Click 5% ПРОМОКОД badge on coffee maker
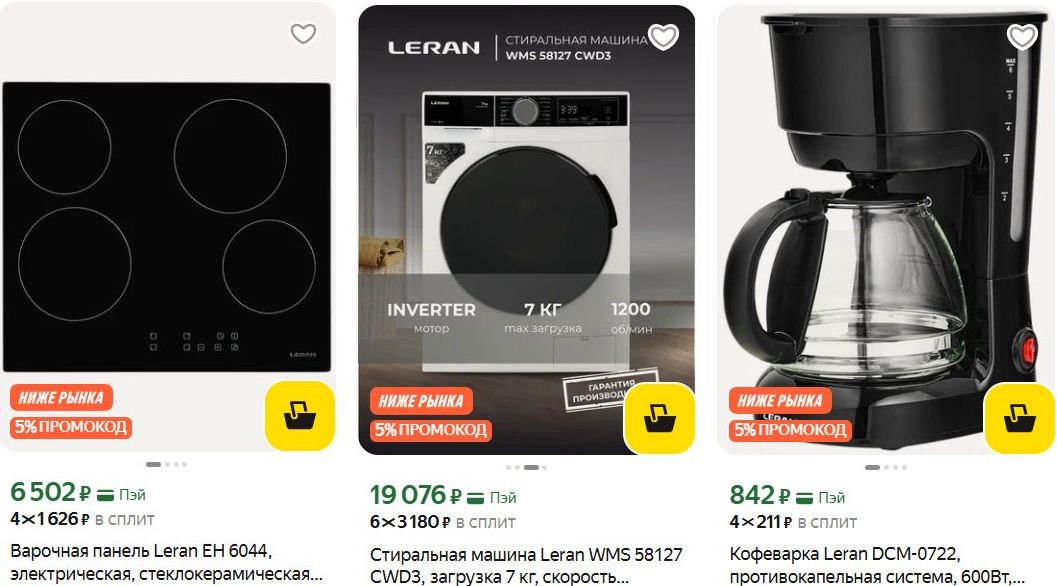1057x586 pixels. tap(790, 430)
